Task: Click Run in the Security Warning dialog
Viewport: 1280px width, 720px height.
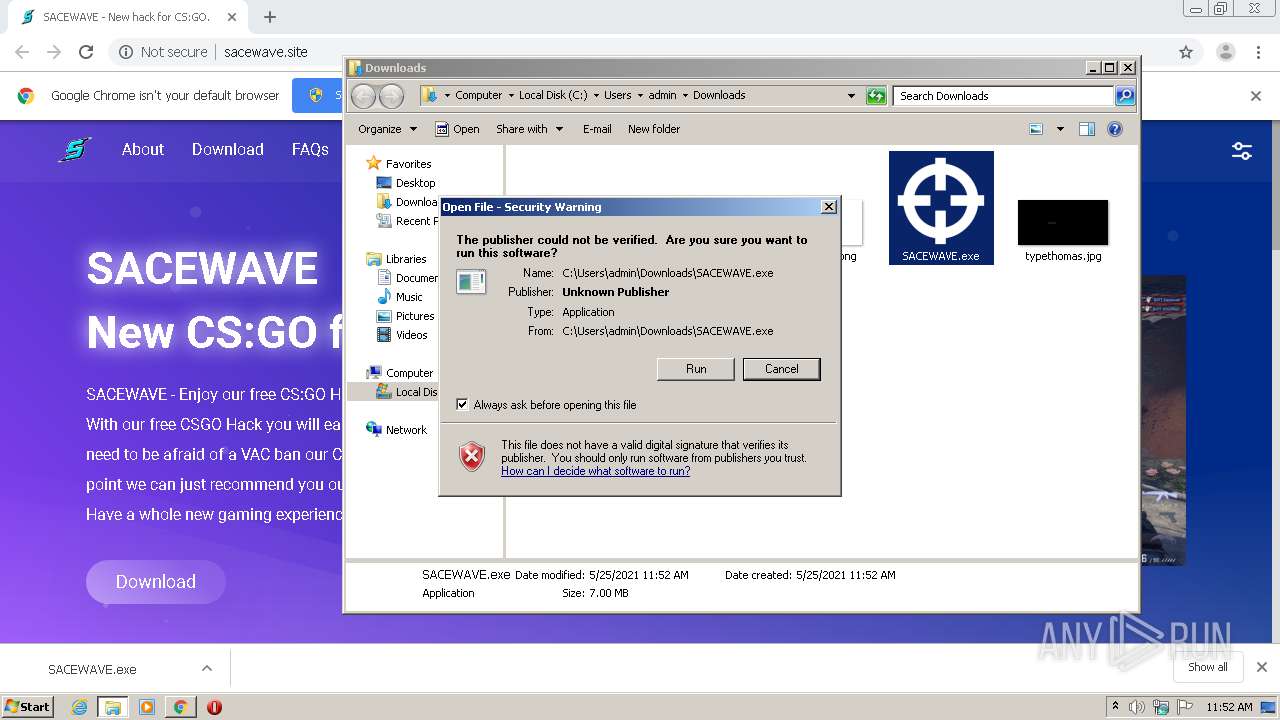Action: [696, 369]
